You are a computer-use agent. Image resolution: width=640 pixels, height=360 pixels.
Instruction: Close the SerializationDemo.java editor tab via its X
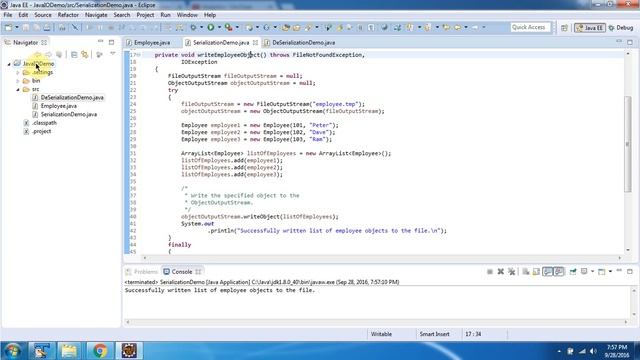(x=255, y=42)
